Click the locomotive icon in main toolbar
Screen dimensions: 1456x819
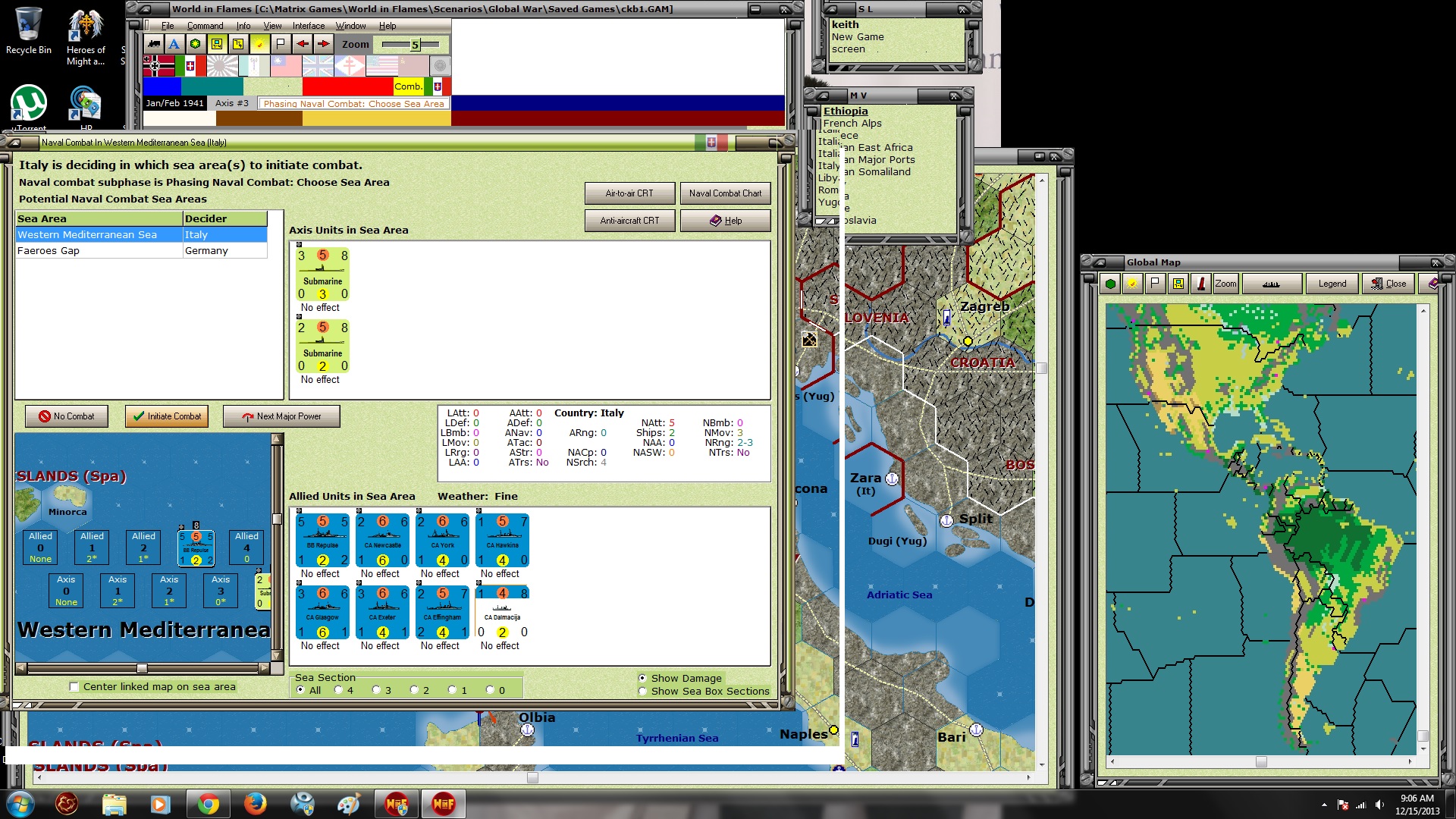click(154, 44)
